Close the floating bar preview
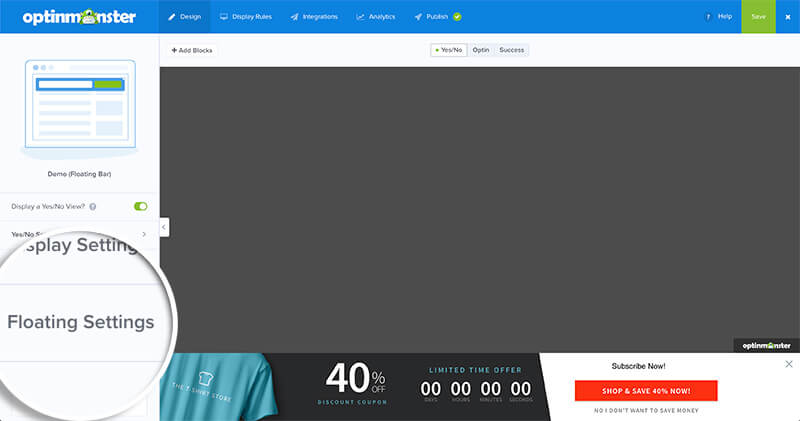 click(789, 364)
